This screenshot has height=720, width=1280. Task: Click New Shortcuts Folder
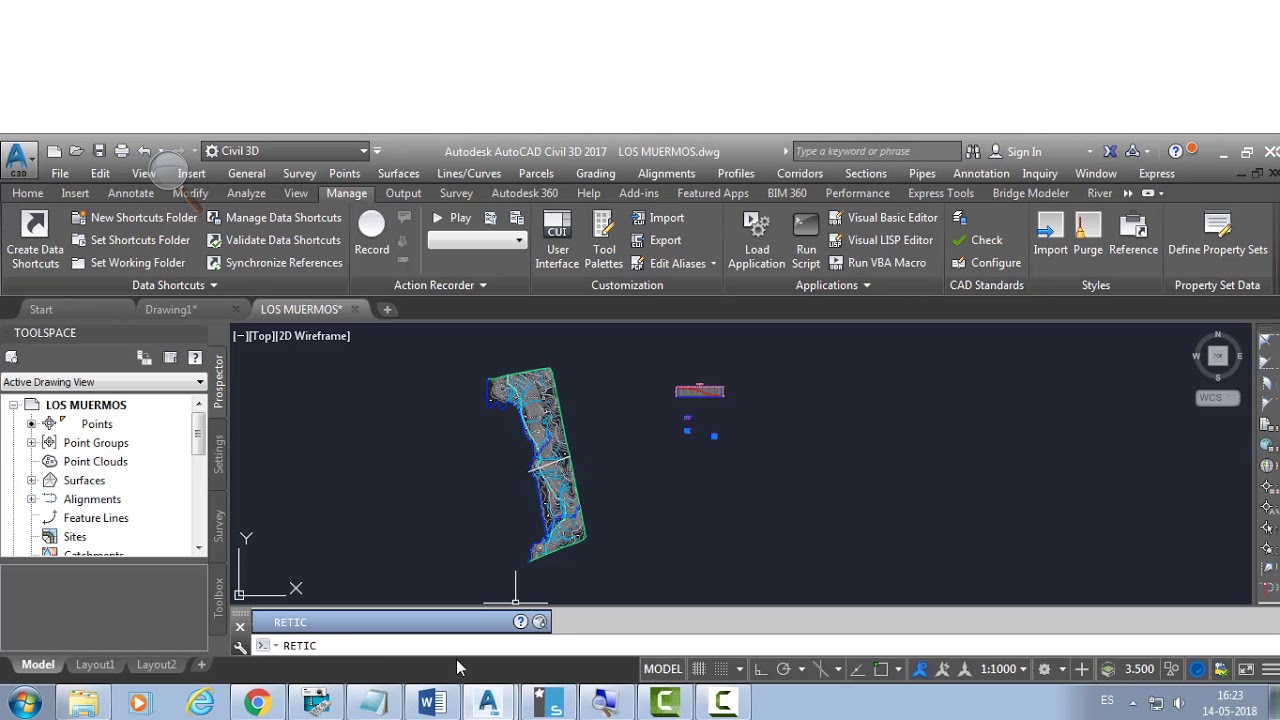(x=134, y=218)
